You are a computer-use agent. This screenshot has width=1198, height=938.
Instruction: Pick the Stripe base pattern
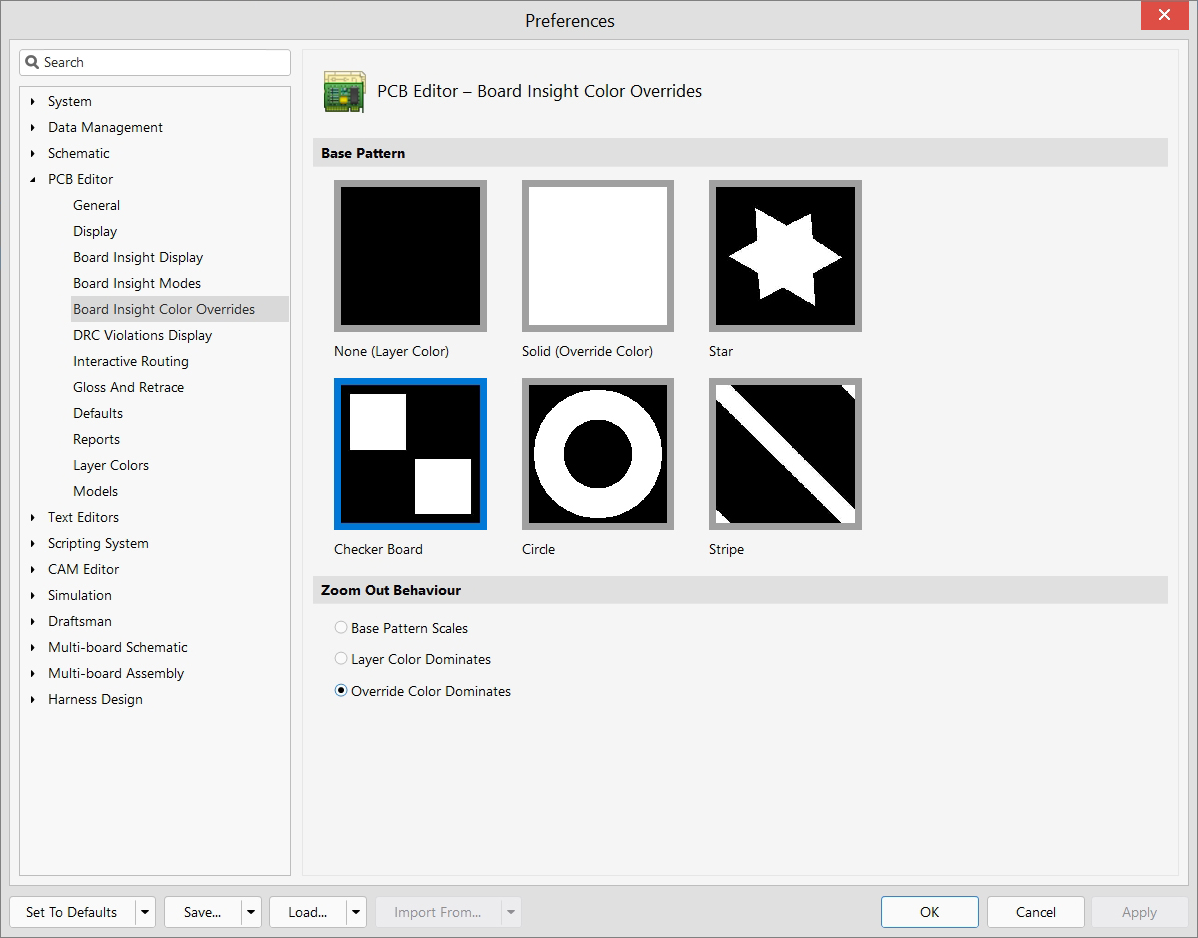click(x=785, y=454)
